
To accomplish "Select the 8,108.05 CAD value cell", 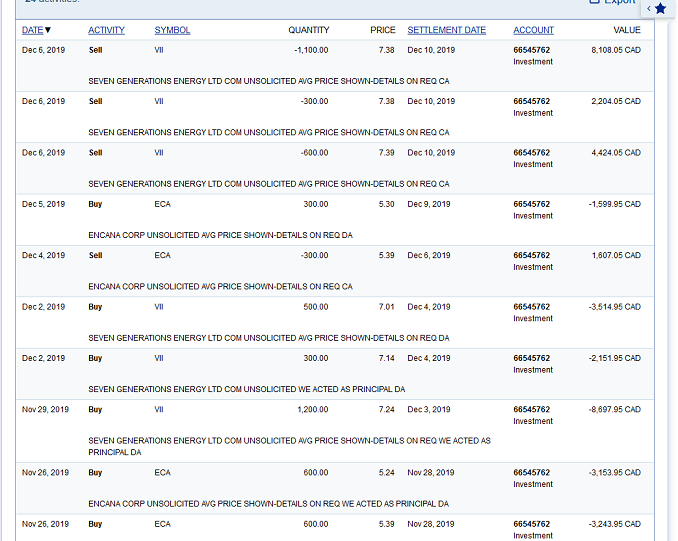I will tap(615, 49).
